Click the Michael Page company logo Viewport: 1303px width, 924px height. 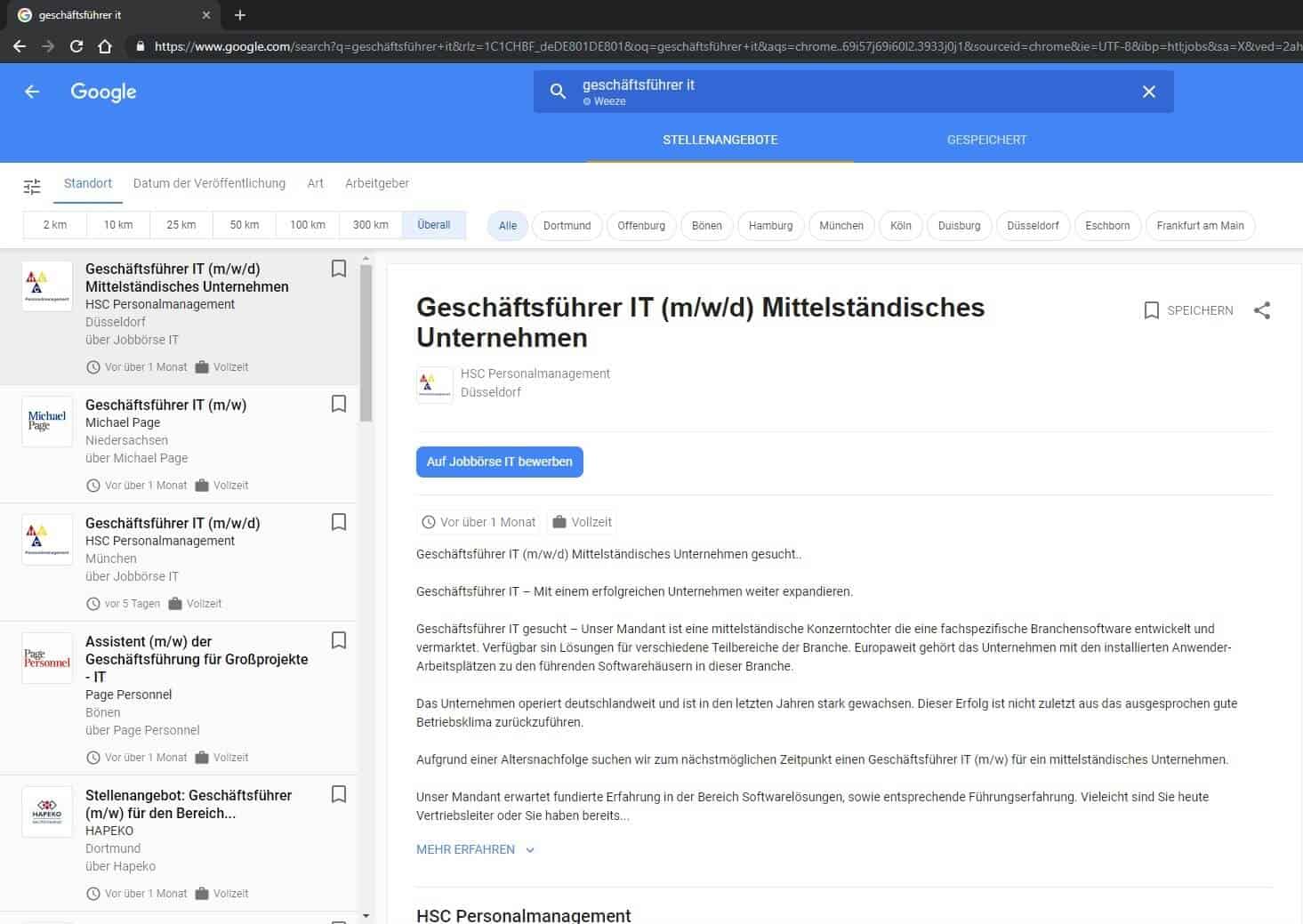[47, 422]
